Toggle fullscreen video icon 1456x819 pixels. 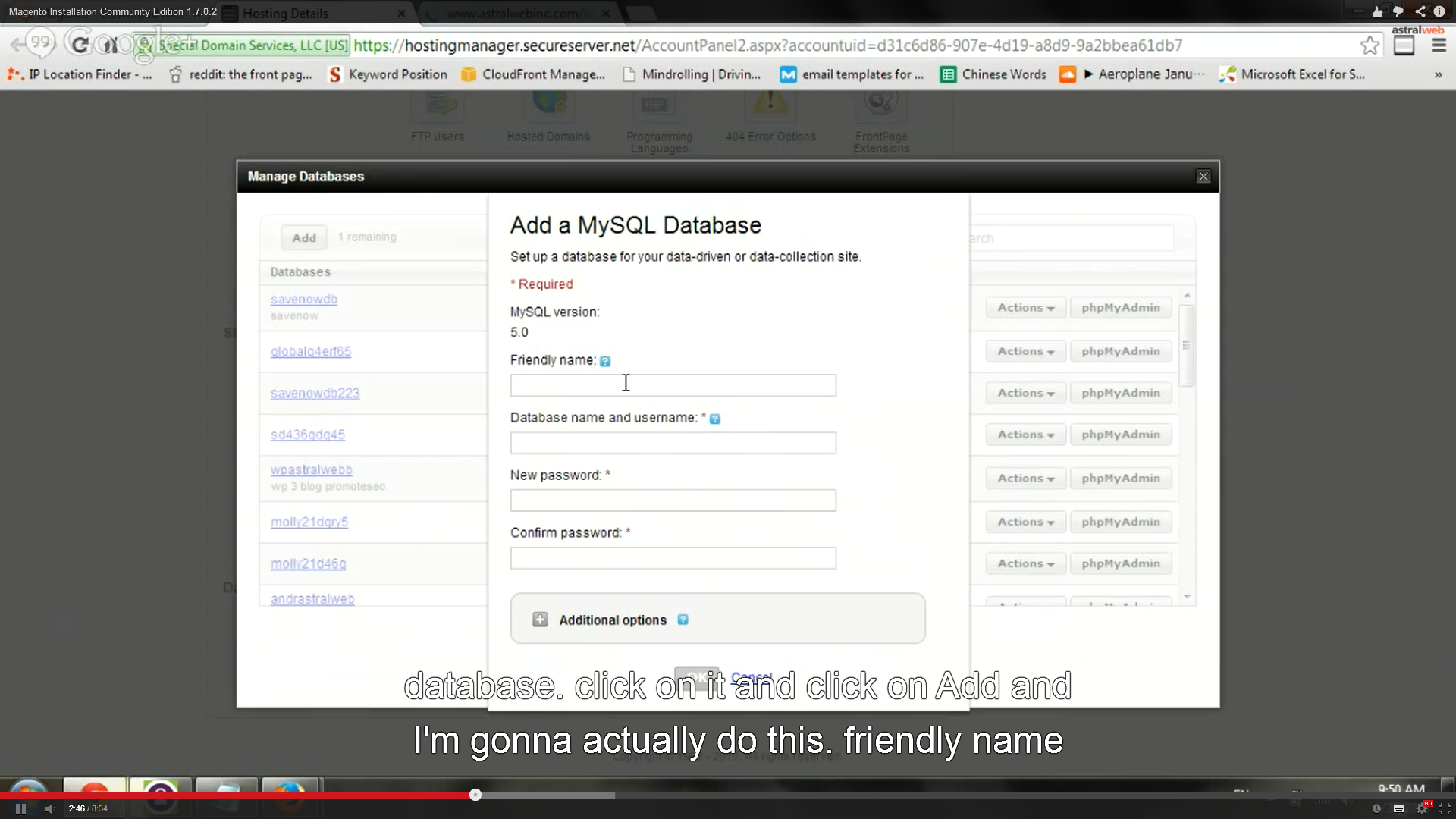(1445, 808)
